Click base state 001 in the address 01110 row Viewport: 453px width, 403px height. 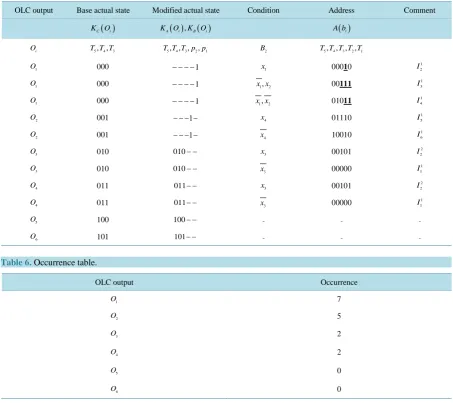[x=103, y=118]
